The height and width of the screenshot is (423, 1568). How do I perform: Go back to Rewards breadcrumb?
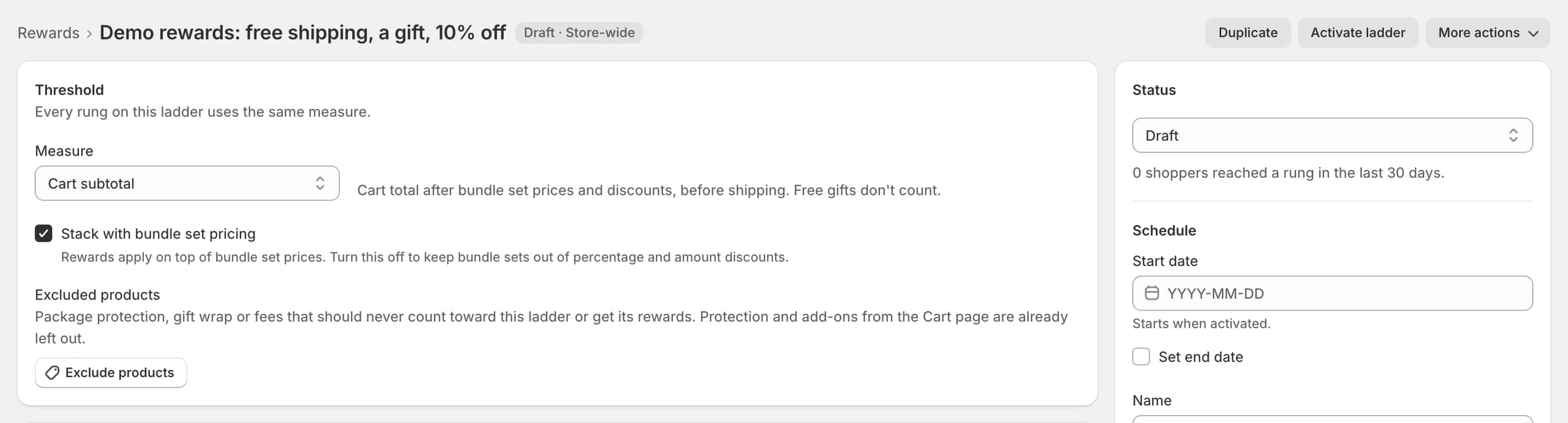tap(48, 33)
